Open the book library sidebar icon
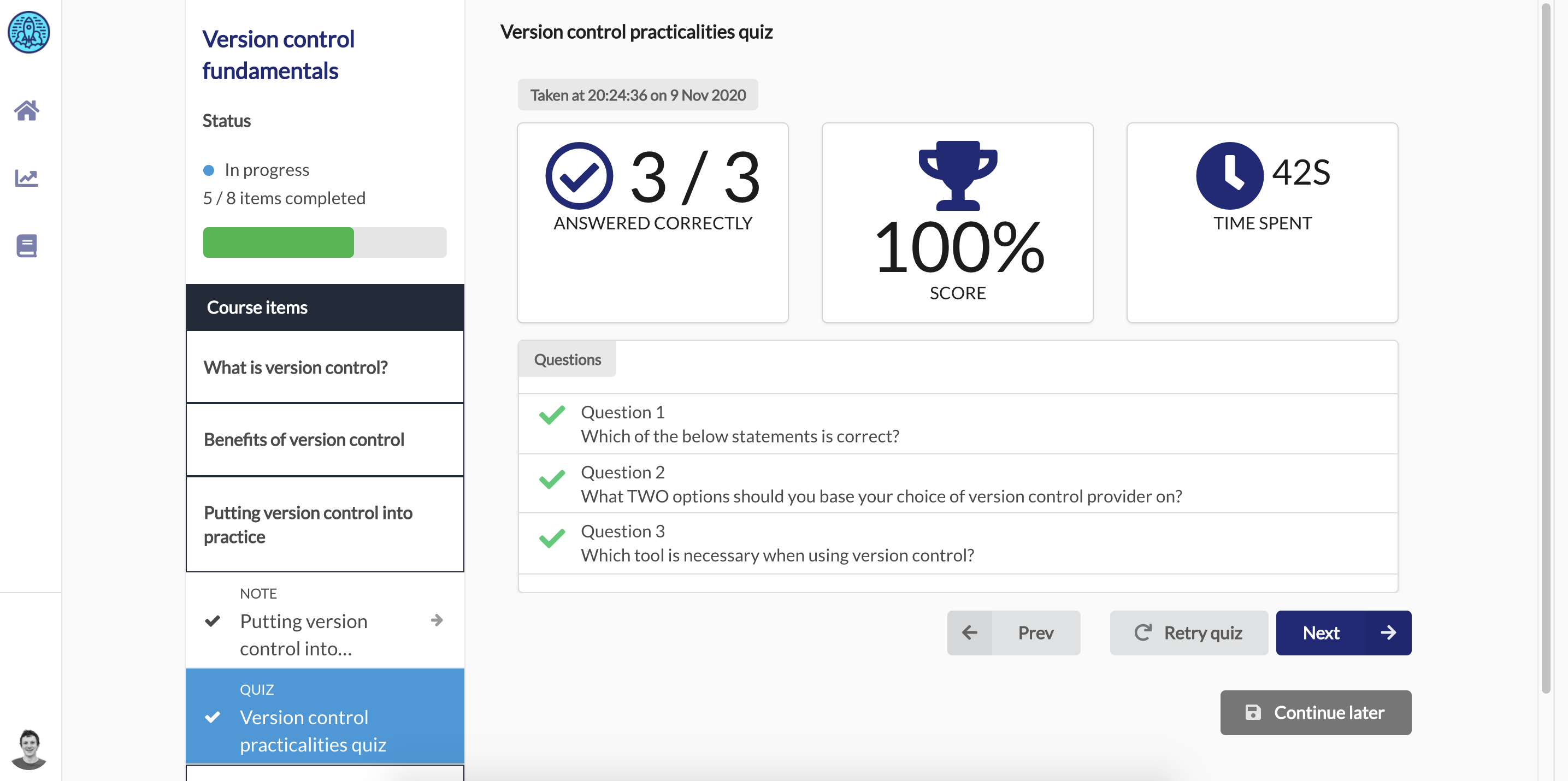1568x781 pixels. point(27,246)
